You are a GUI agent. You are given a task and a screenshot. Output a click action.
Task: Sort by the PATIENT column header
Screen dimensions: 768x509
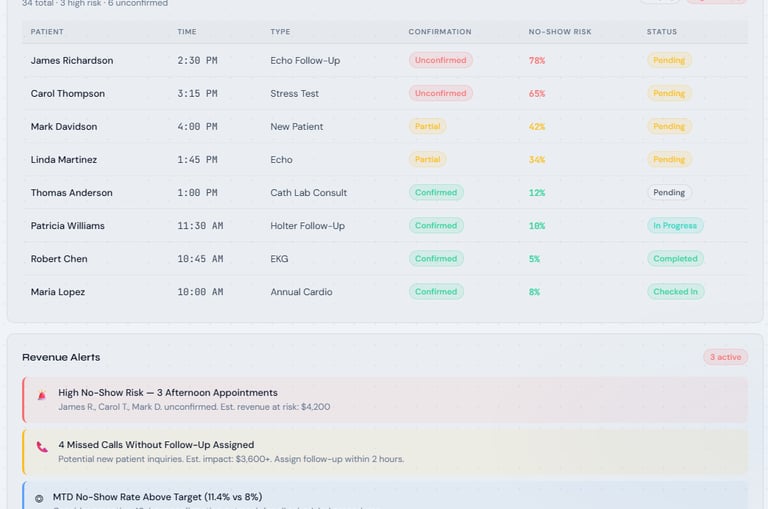point(47,32)
